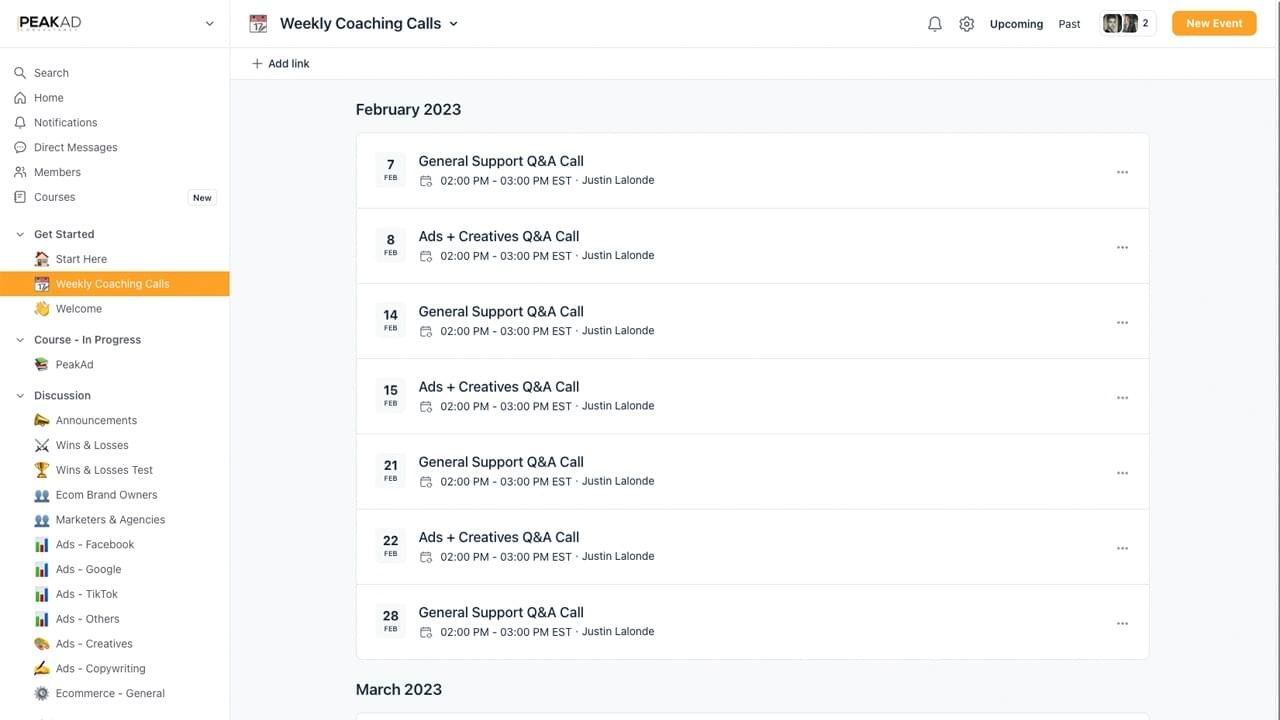Open the Feb 8 Ads + Creatives call
This screenshot has width=1280, height=720.
[x=498, y=237]
